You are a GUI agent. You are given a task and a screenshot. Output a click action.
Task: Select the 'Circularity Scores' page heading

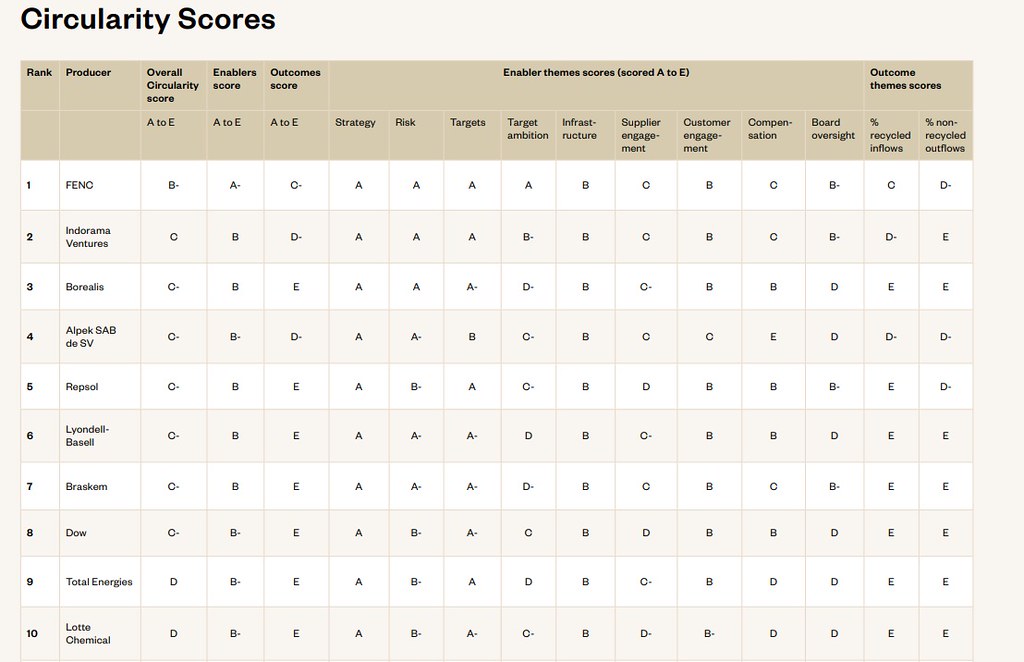pos(148,19)
